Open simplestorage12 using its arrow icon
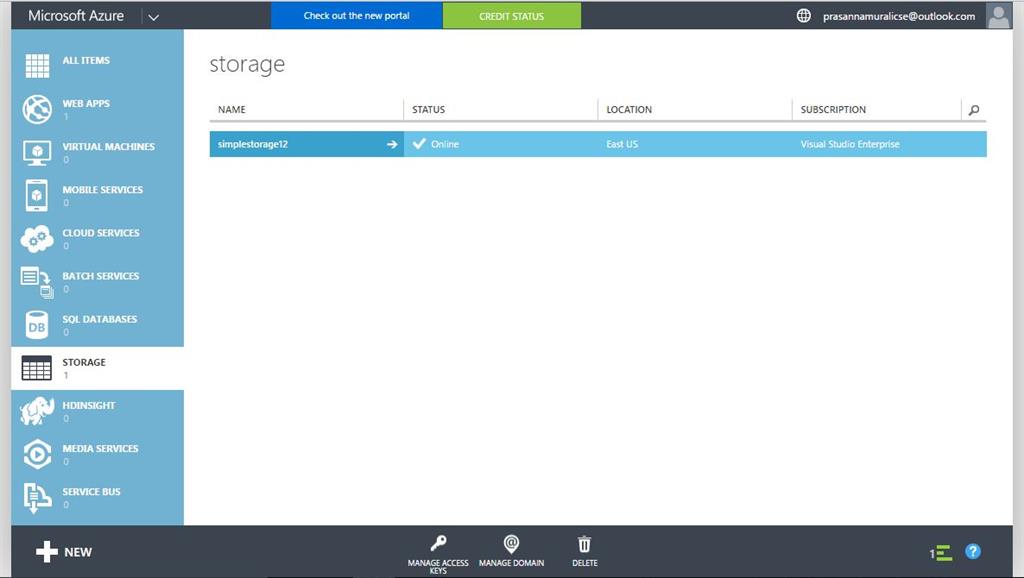Screen dimensions: 1024x578 coord(392,144)
